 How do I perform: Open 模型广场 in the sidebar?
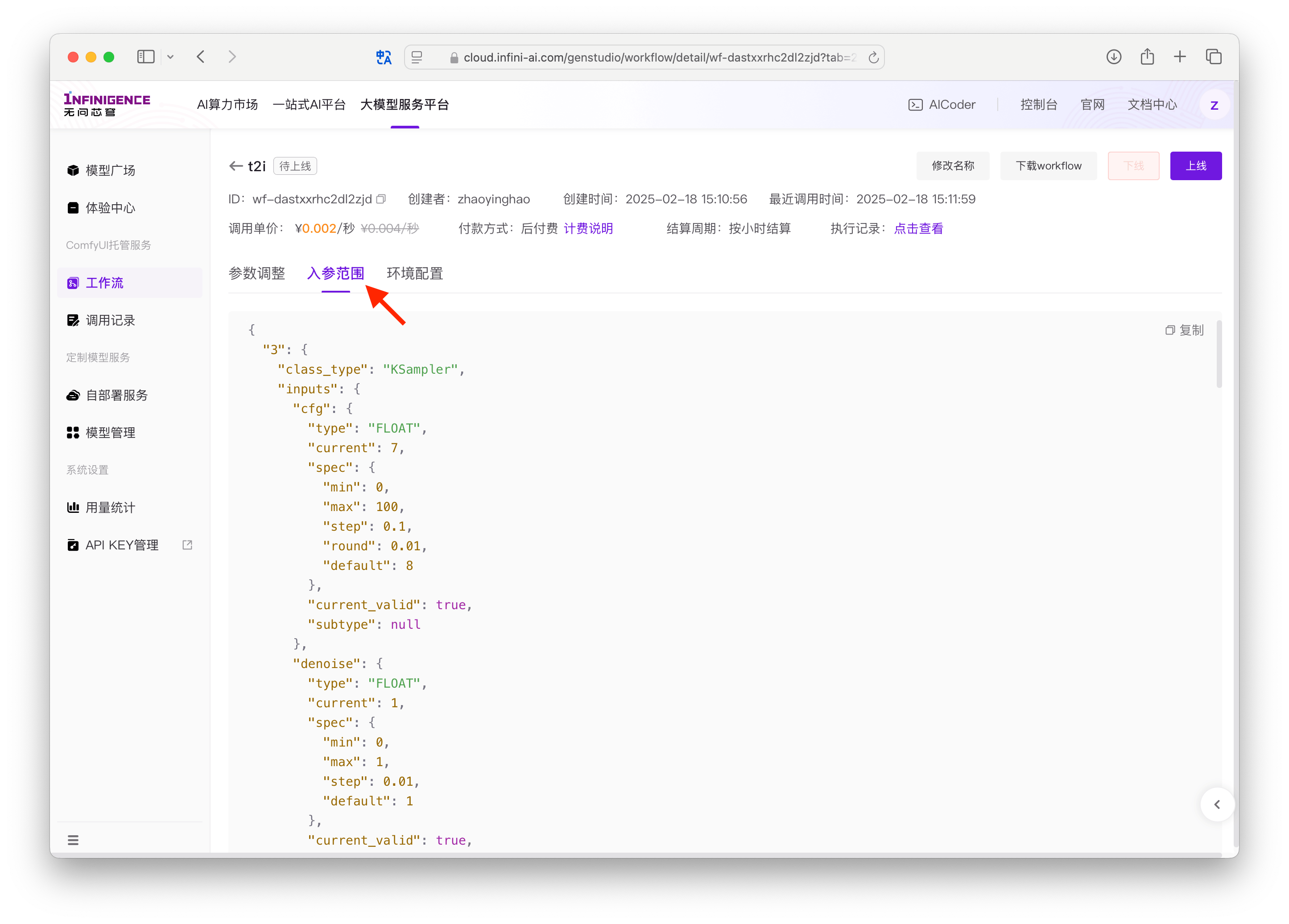coord(130,170)
